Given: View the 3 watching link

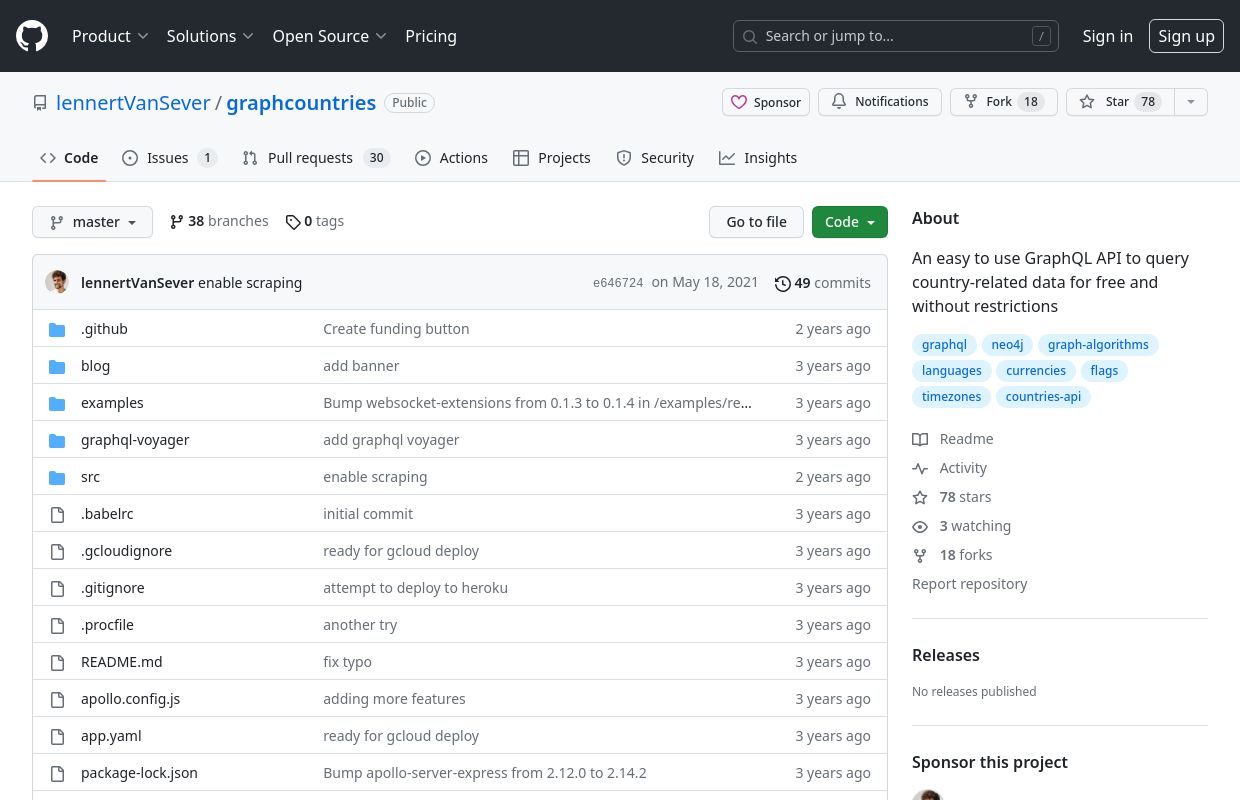Looking at the screenshot, I should pos(962,526).
